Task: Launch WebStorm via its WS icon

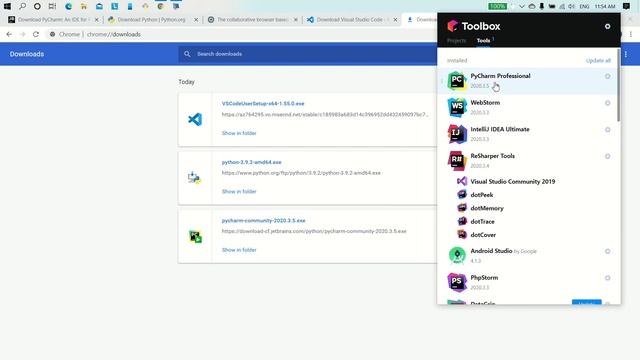Action: 457,107
